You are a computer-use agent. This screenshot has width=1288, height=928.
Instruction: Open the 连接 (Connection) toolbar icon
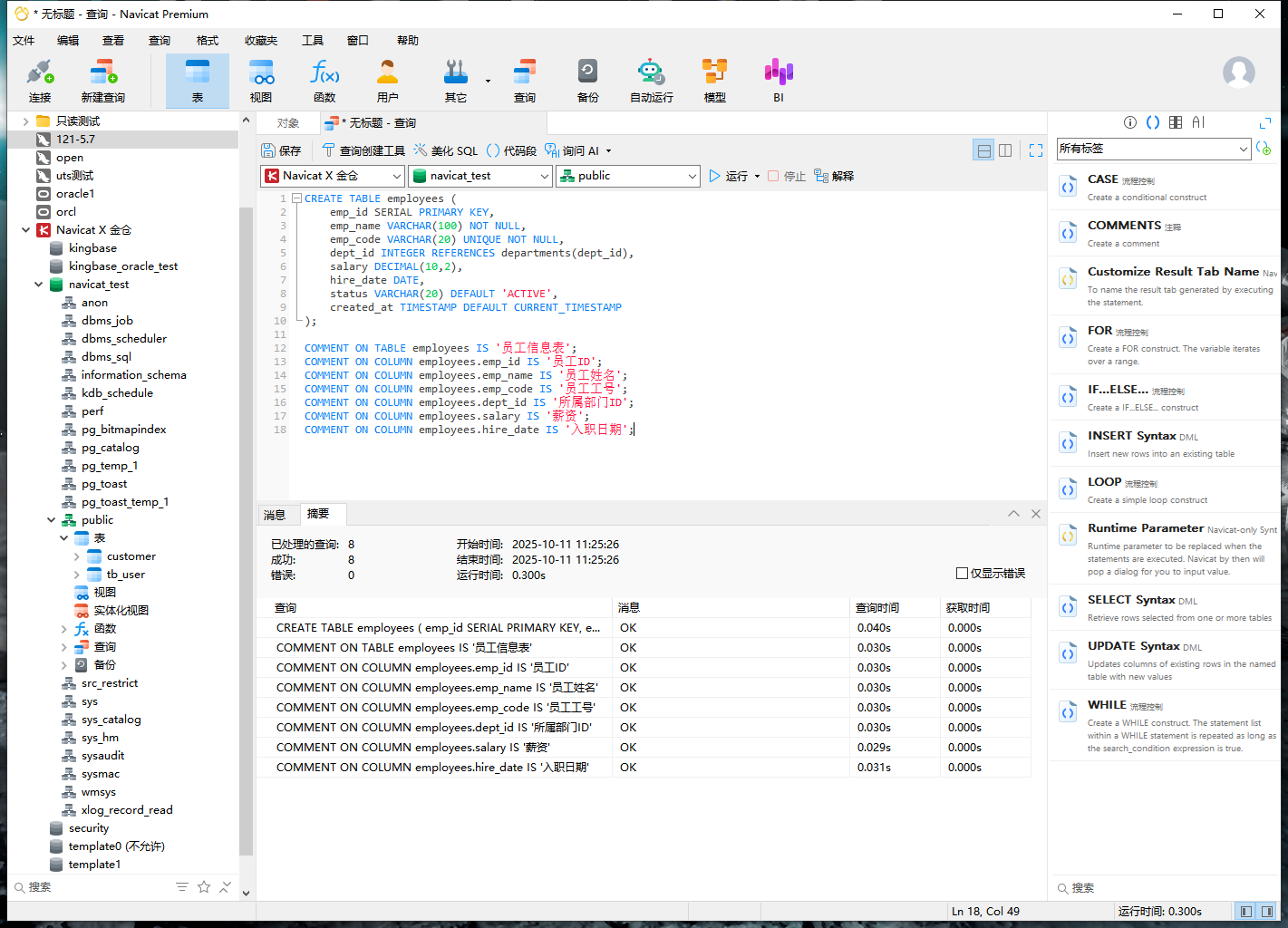pos(40,81)
